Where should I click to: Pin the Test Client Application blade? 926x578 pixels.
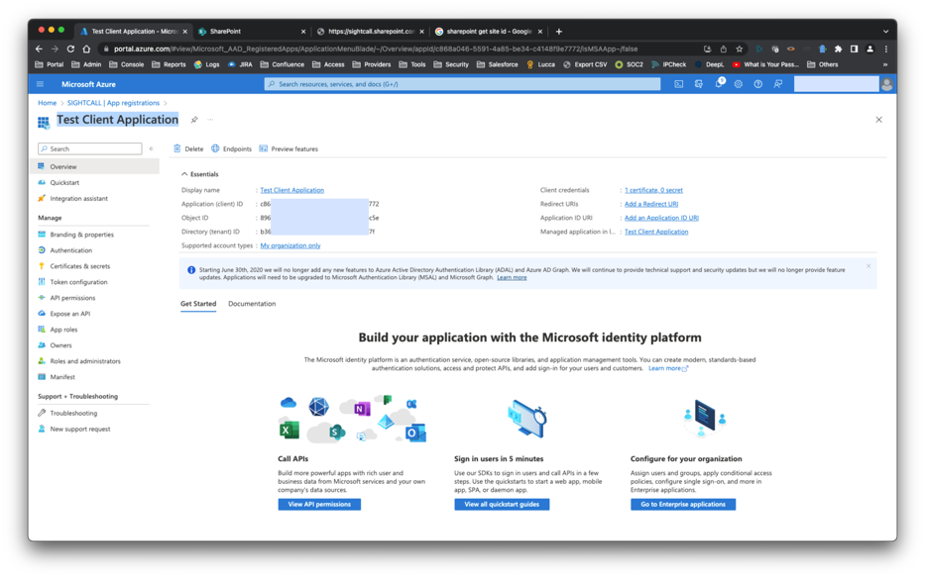[x=194, y=120]
